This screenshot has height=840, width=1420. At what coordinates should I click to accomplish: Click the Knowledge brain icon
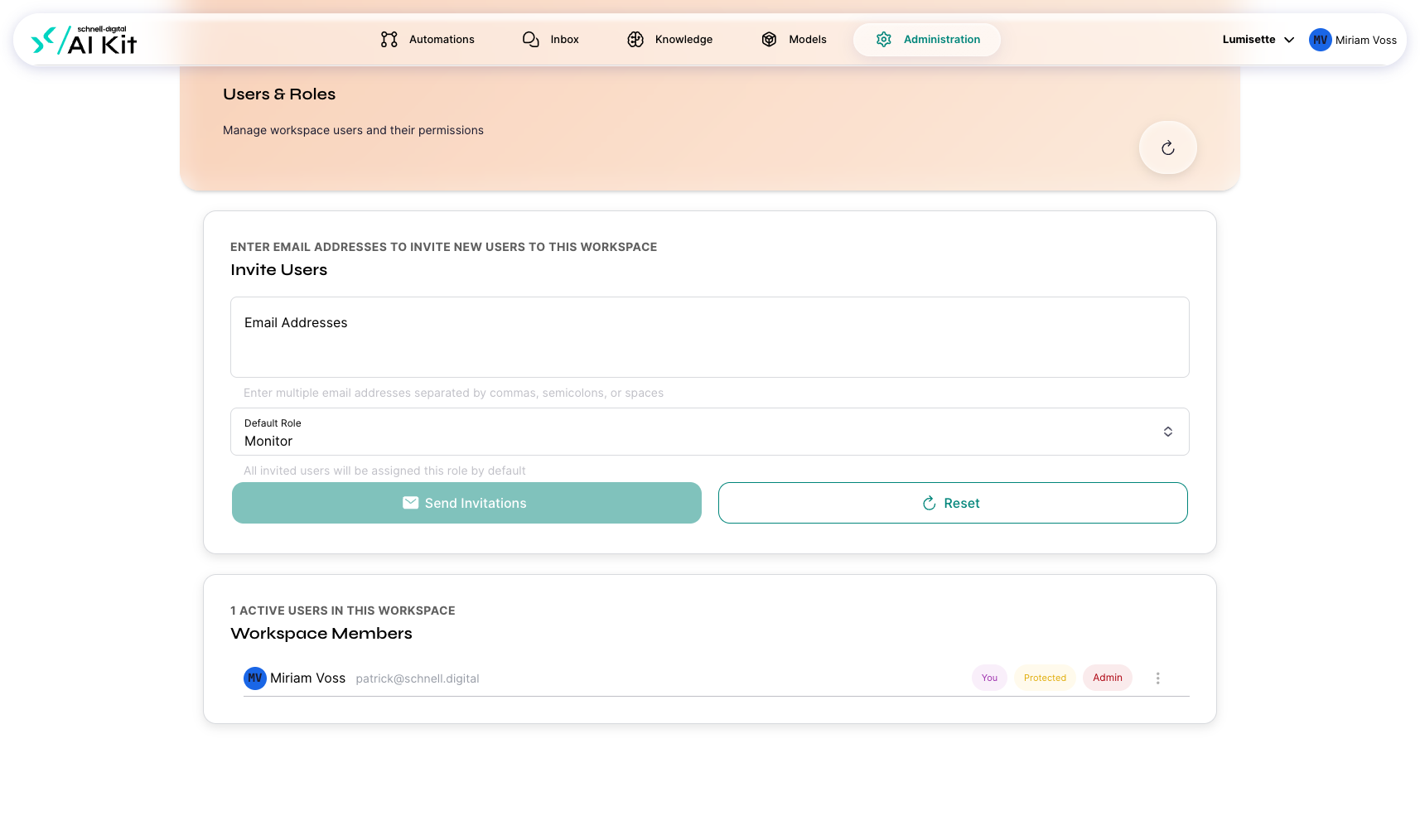tap(635, 40)
